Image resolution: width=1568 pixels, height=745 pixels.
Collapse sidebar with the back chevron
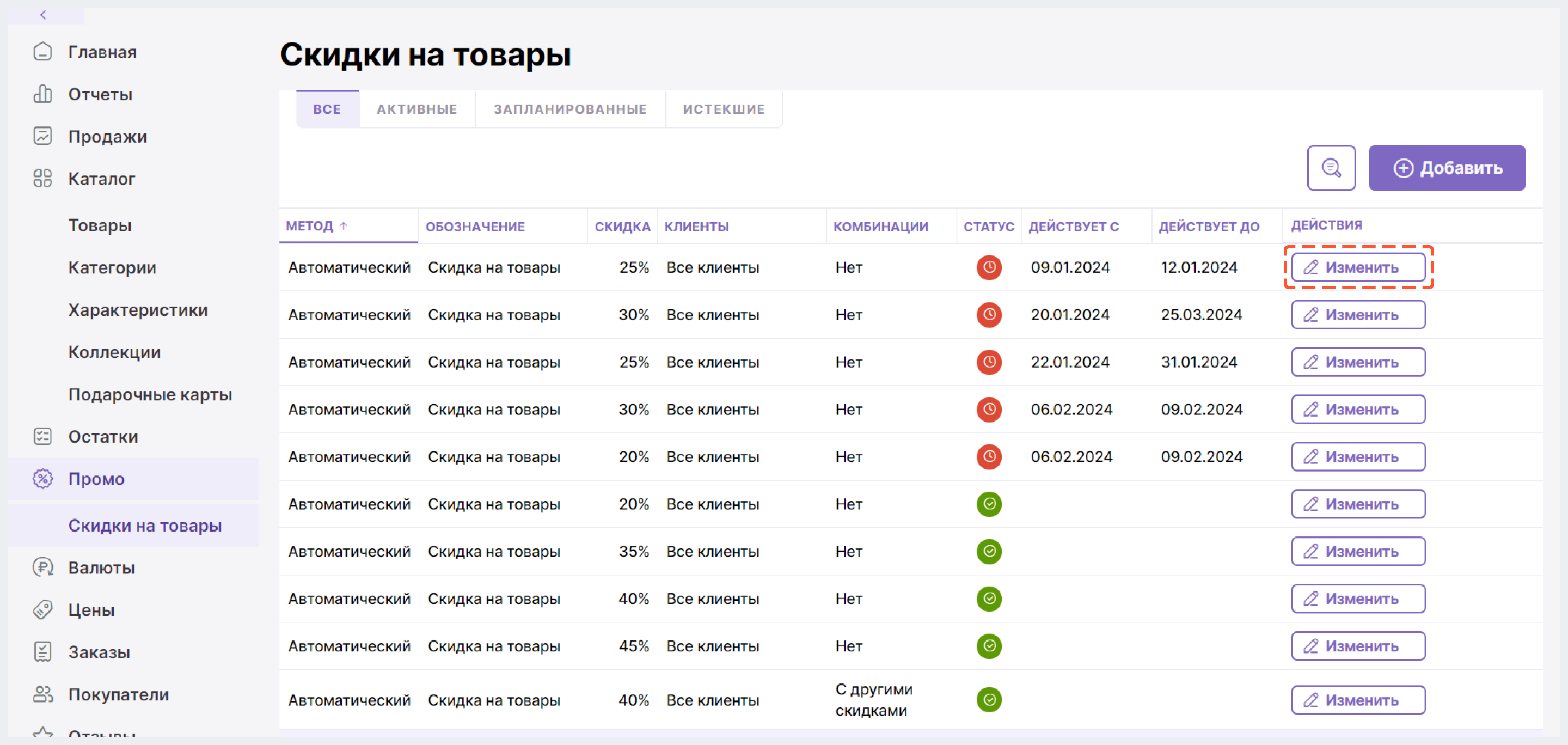point(43,15)
